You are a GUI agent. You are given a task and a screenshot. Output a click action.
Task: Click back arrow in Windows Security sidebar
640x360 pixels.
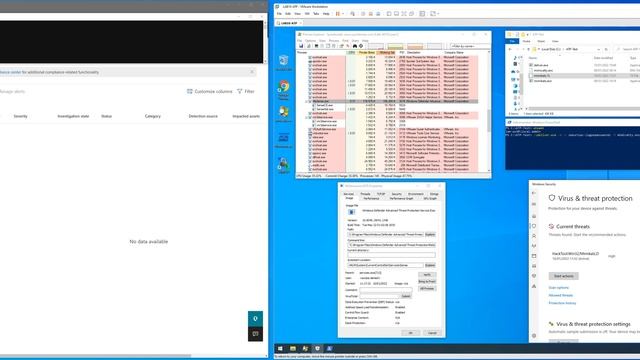click(534, 193)
